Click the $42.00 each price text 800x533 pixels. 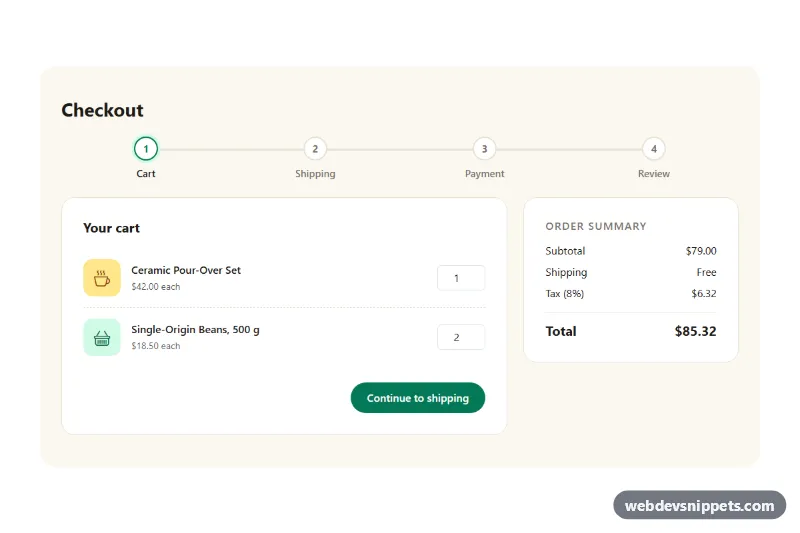click(156, 287)
